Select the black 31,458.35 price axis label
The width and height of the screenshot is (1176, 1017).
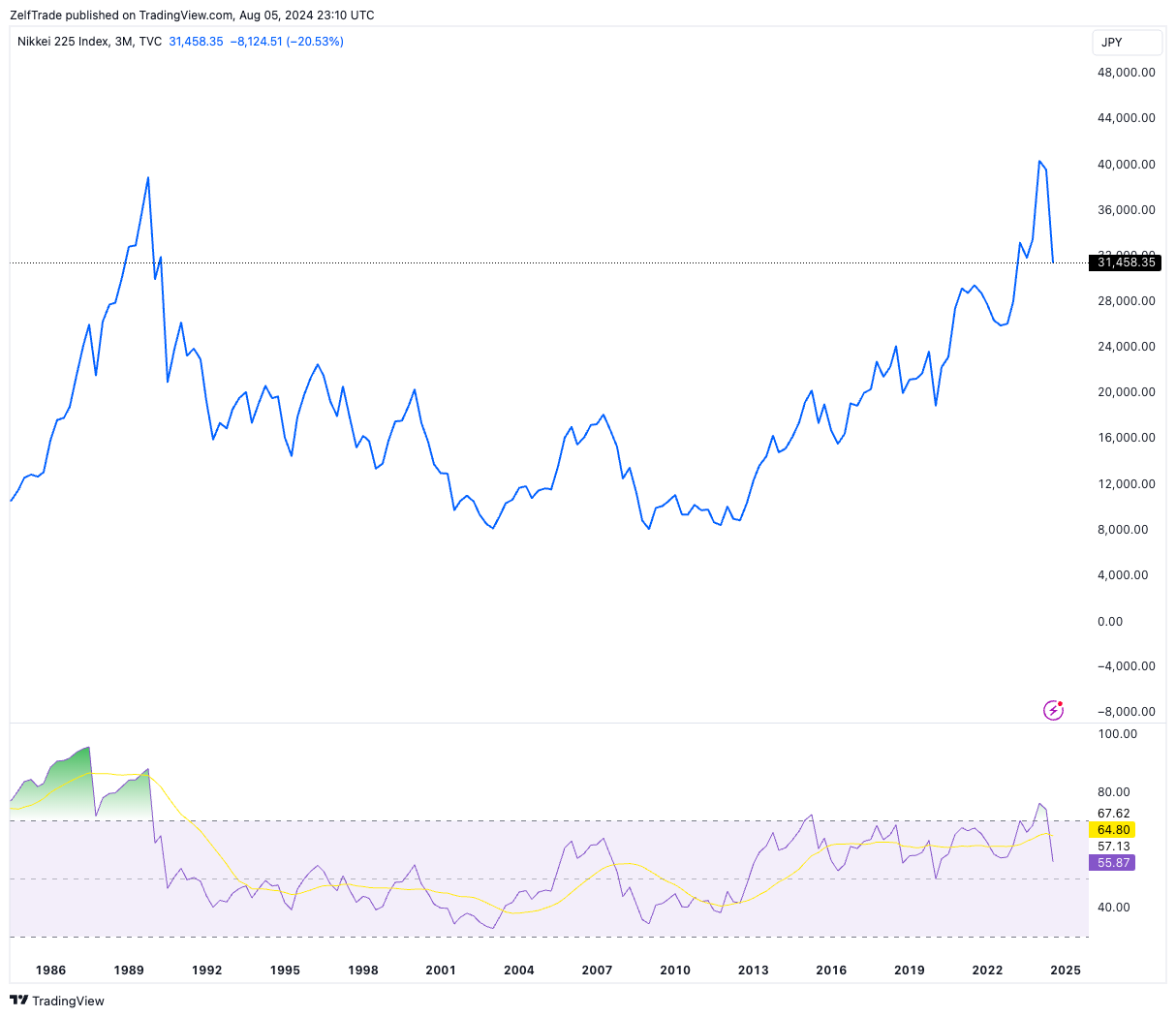pyautogui.click(x=1125, y=262)
